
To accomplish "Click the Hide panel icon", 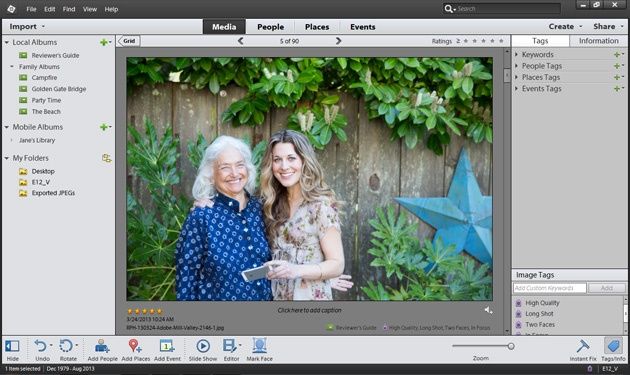I will [x=12, y=346].
